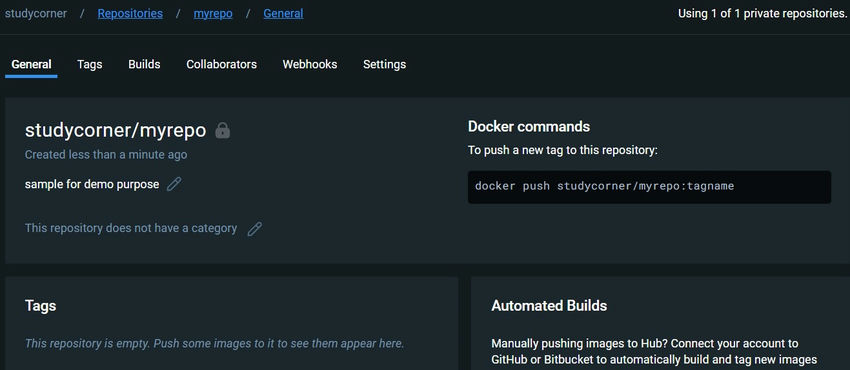Open the Tags tab
The width and height of the screenshot is (850, 370).
(90, 64)
